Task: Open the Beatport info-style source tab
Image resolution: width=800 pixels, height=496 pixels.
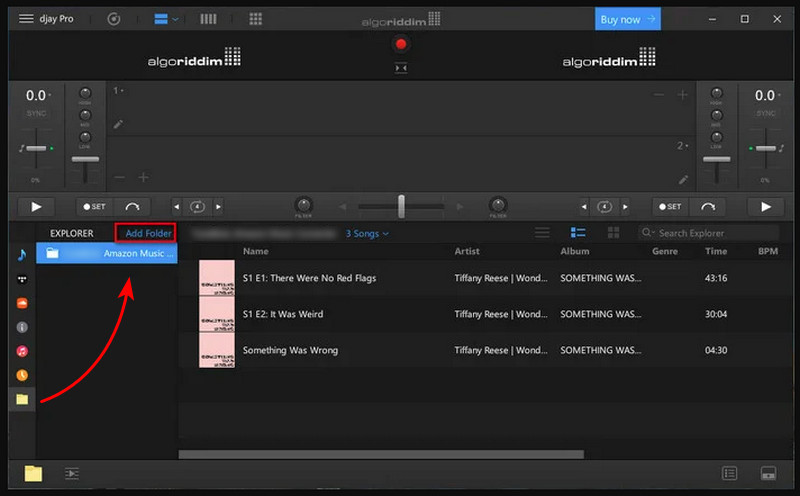Action: [x=22, y=327]
